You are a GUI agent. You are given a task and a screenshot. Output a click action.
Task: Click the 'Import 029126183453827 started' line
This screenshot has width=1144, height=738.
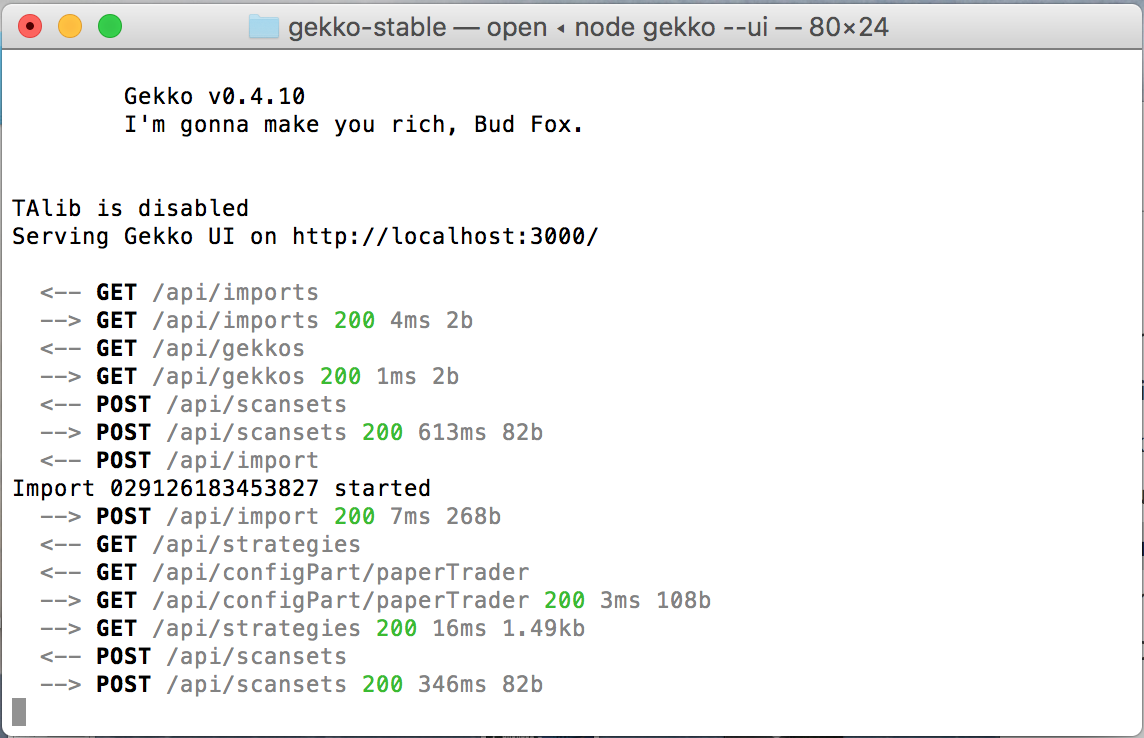[222, 488]
